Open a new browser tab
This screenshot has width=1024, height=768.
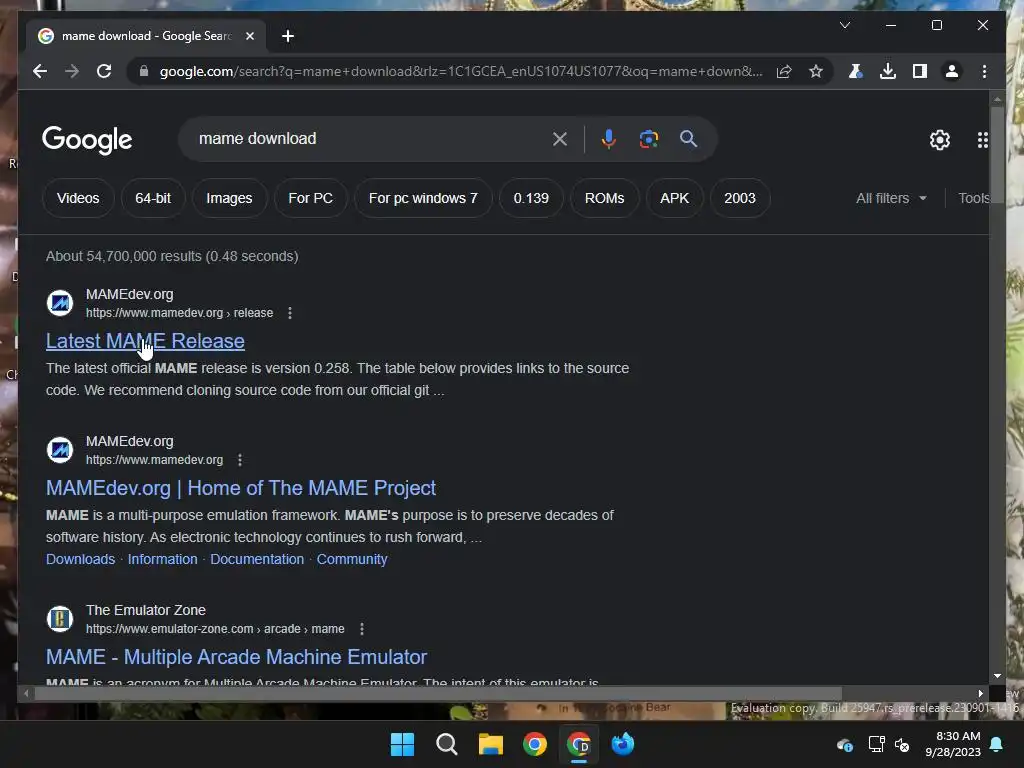(x=288, y=36)
